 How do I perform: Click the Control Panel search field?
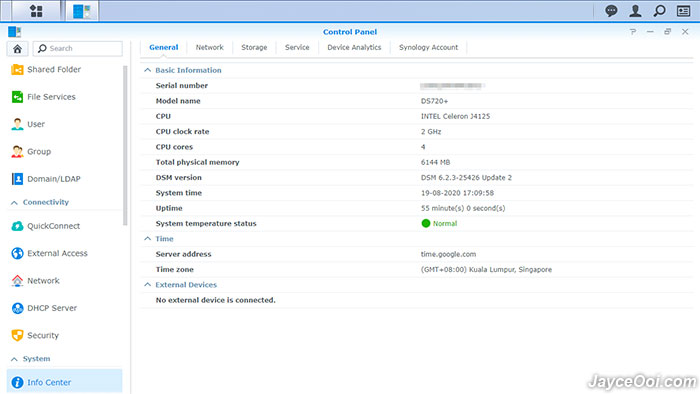(78, 49)
